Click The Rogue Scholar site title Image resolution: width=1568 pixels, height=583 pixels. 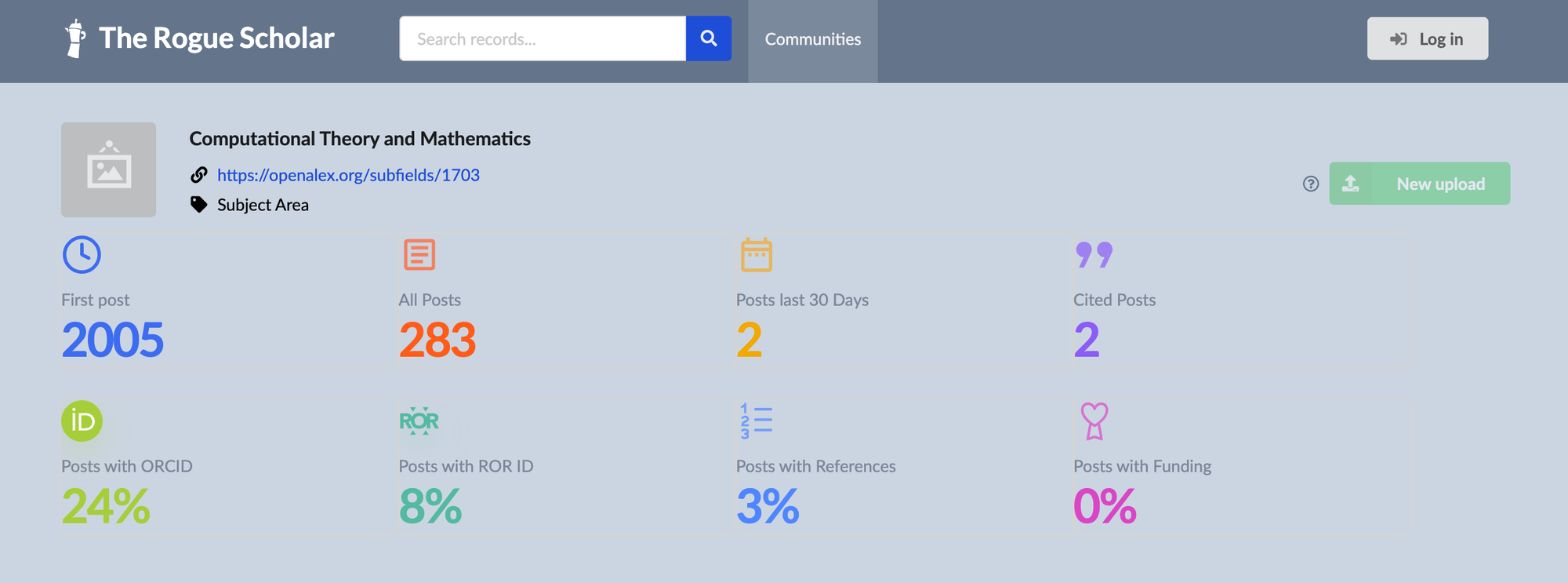(216, 38)
